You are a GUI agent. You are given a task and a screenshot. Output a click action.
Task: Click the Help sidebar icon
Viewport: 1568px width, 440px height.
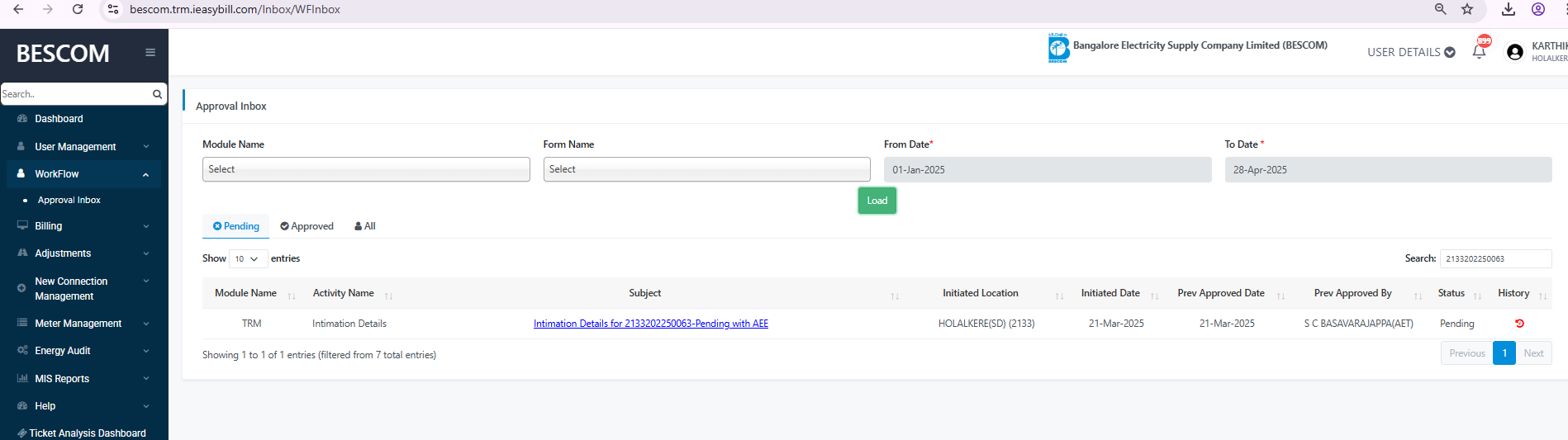point(22,405)
